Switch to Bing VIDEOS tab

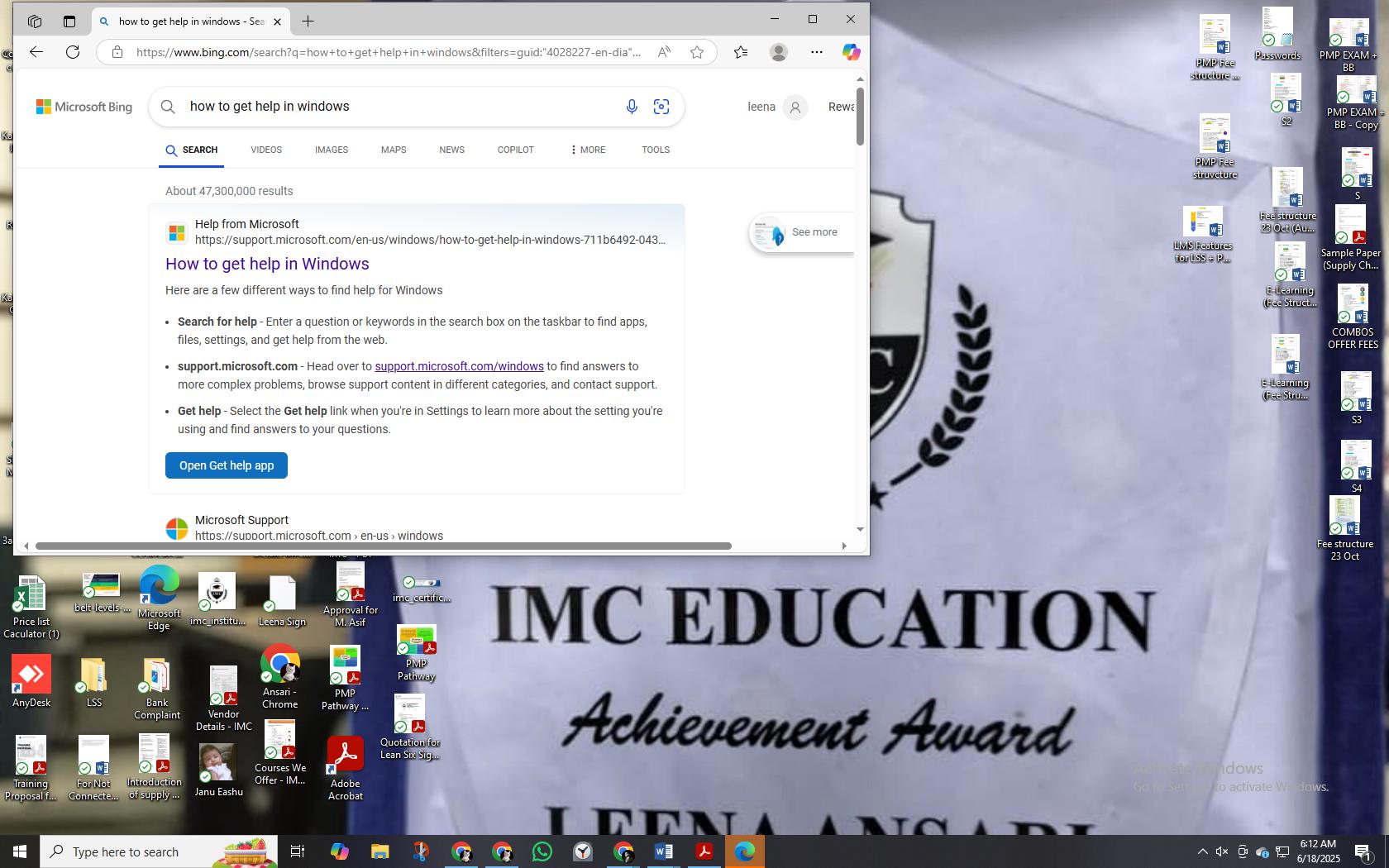(266, 150)
